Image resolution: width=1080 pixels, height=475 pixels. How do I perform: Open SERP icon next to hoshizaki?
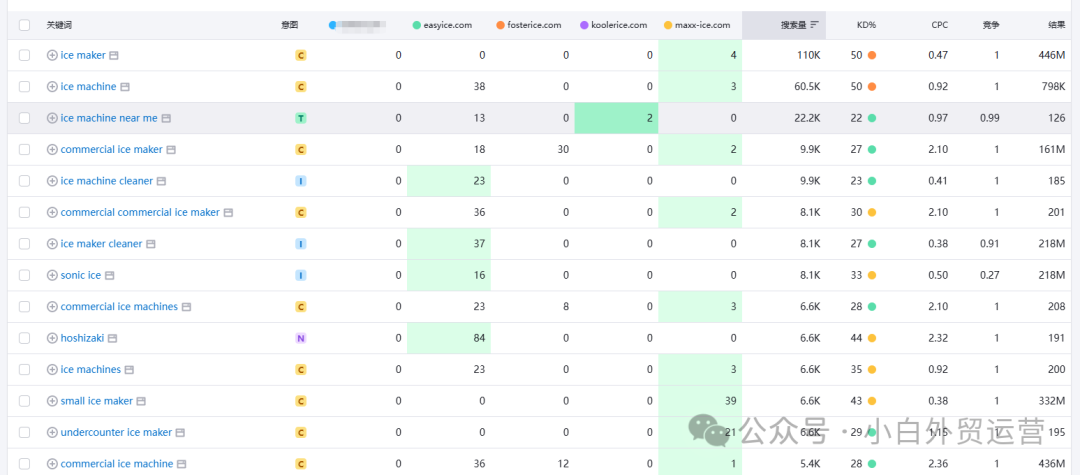pyautogui.click(x=112, y=338)
